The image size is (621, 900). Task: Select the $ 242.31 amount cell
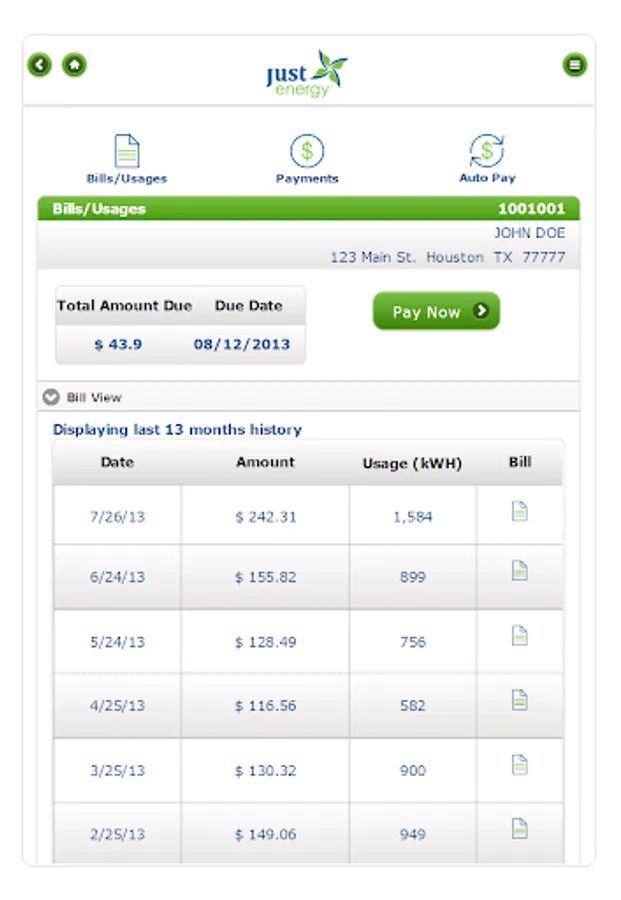tap(265, 515)
